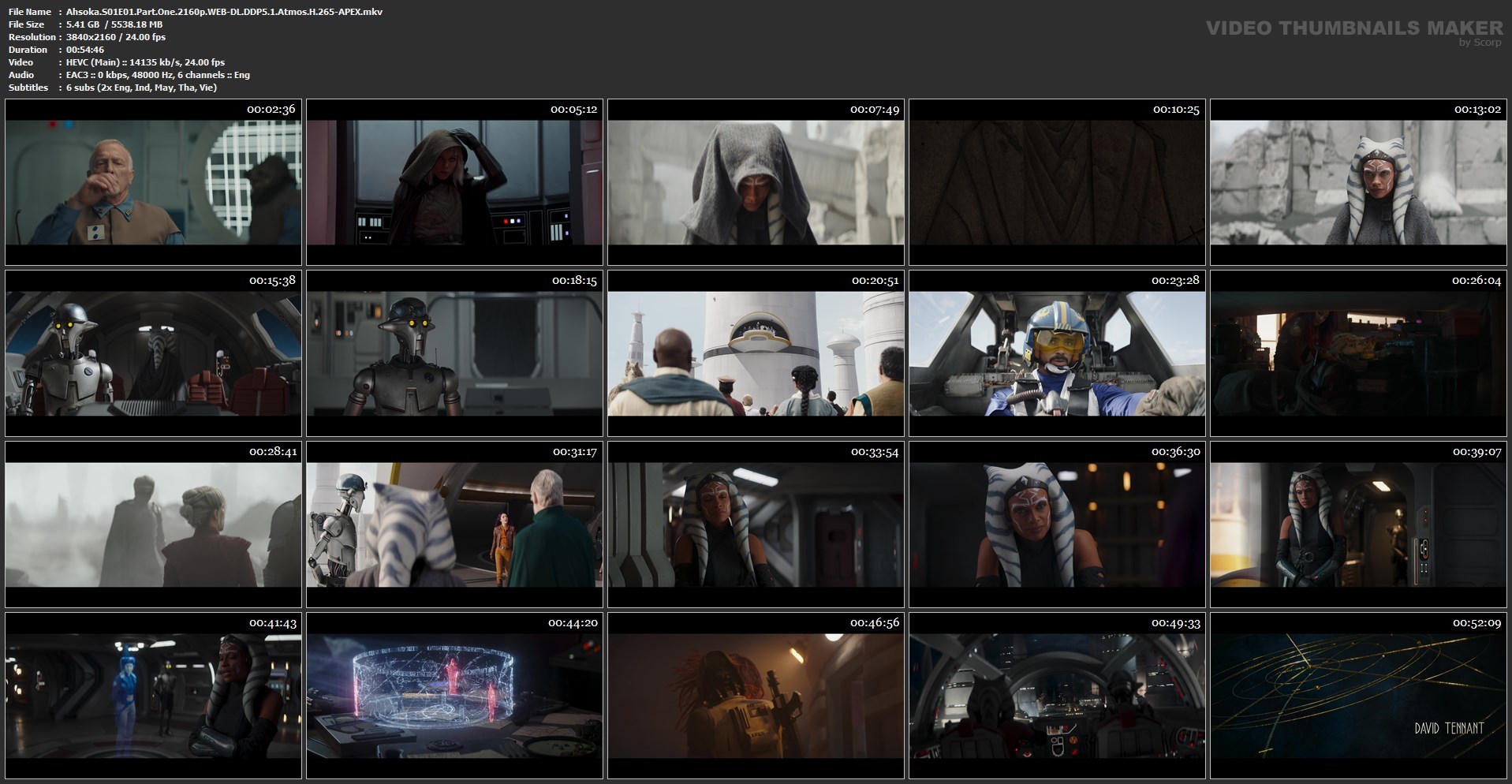The width and height of the screenshot is (1512, 784).
Task: Open the thumbnail at 00:13:02
Action: [1358, 182]
